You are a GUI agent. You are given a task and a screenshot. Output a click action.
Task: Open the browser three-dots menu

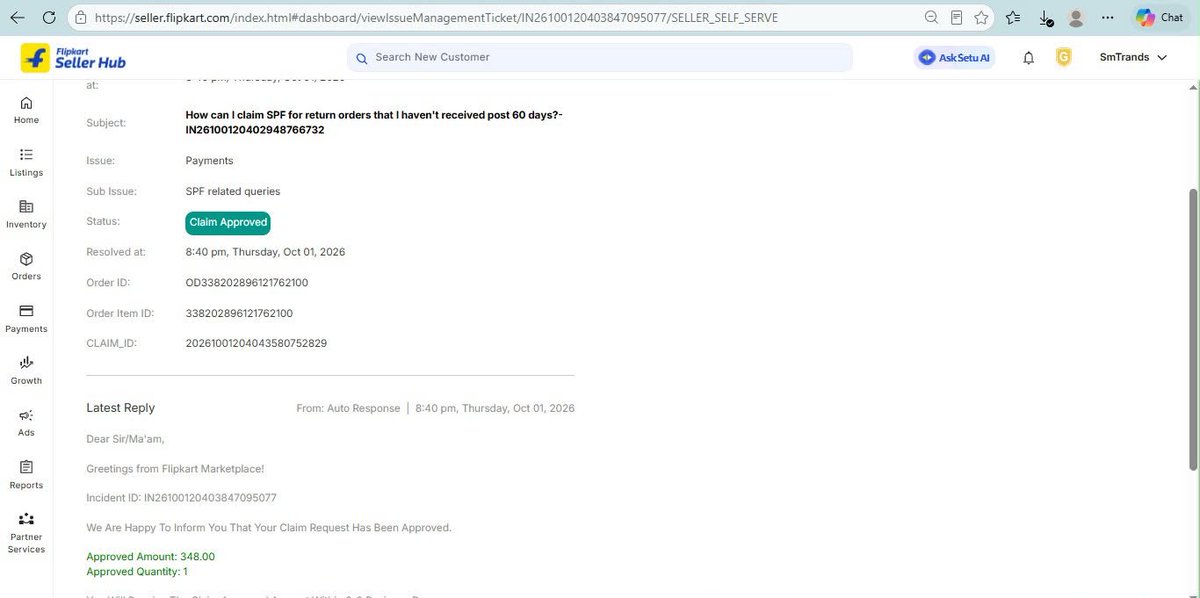click(x=1108, y=17)
